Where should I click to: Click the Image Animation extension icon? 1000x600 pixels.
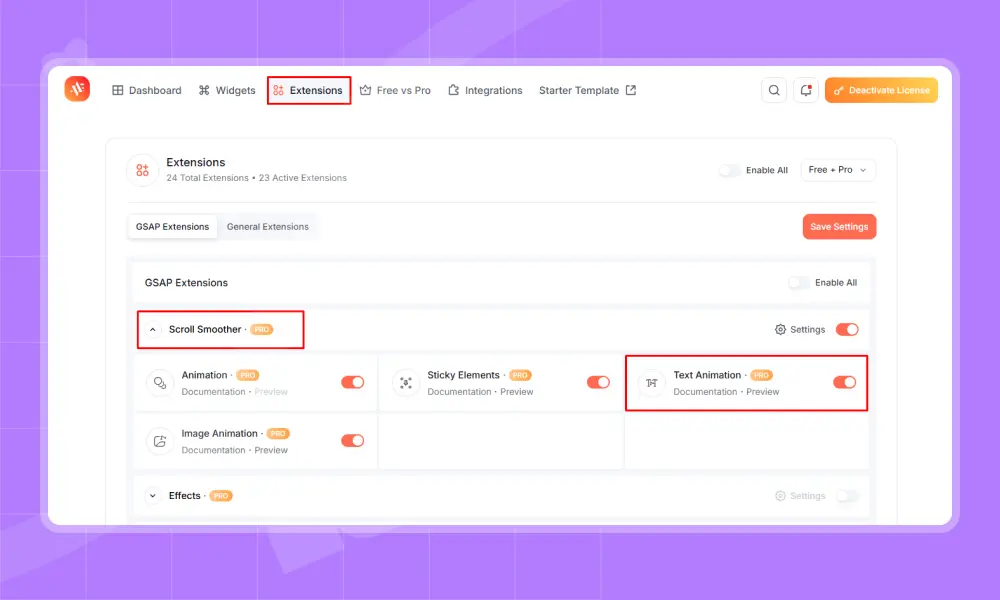point(159,441)
